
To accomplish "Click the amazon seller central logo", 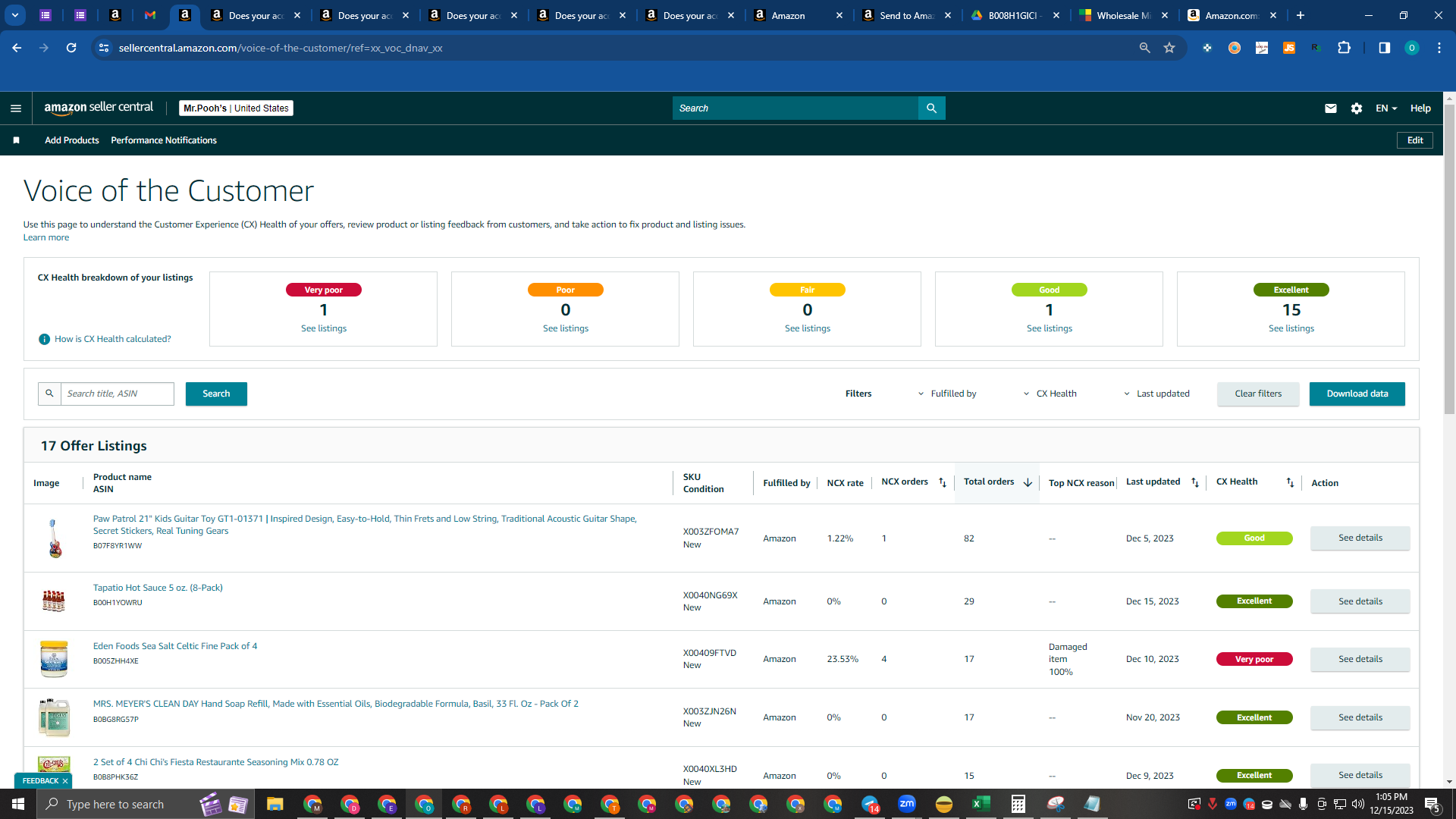I will point(99,108).
